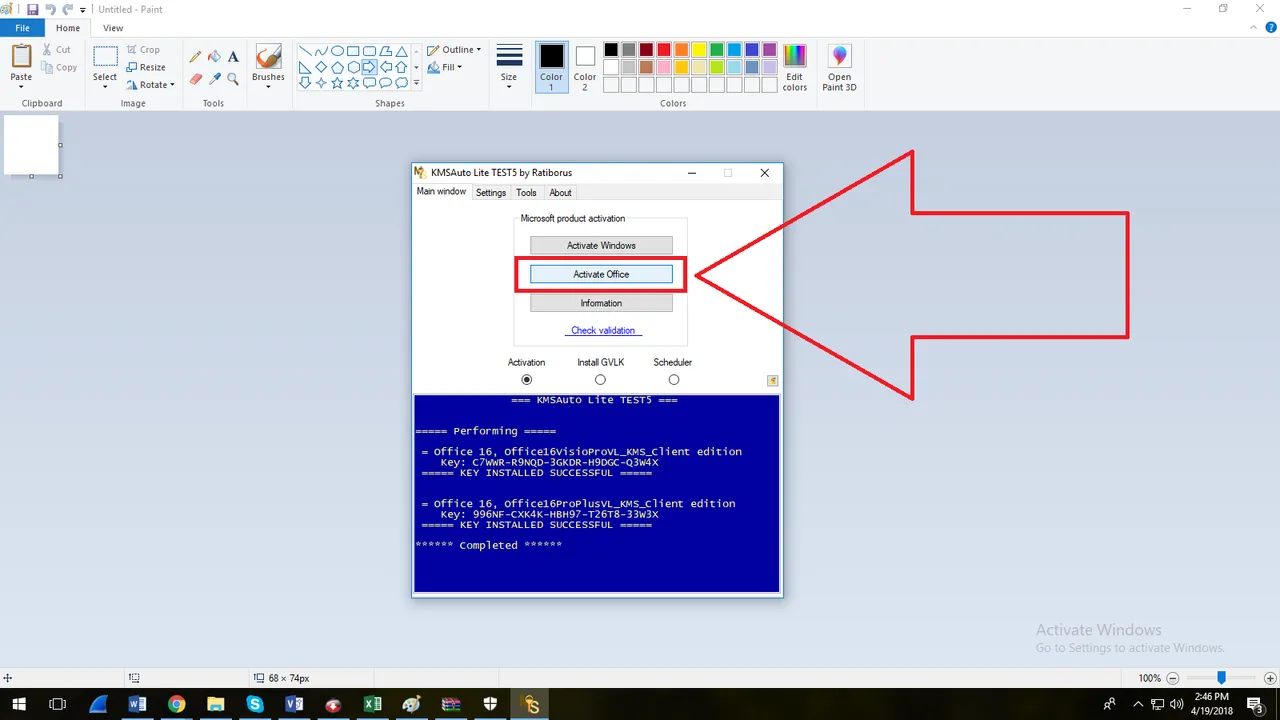Zoom out using minus button
The height and width of the screenshot is (720, 1280).
pyautogui.click(x=1174, y=678)
